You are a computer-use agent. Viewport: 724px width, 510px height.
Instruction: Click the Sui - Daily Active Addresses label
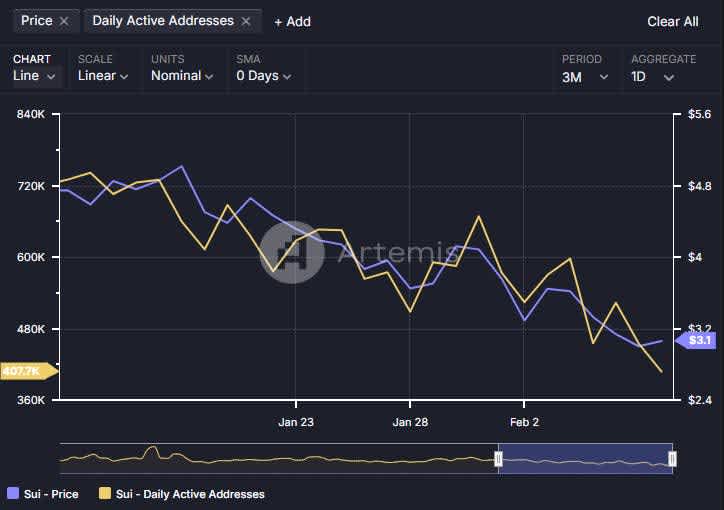pos(190,494)
